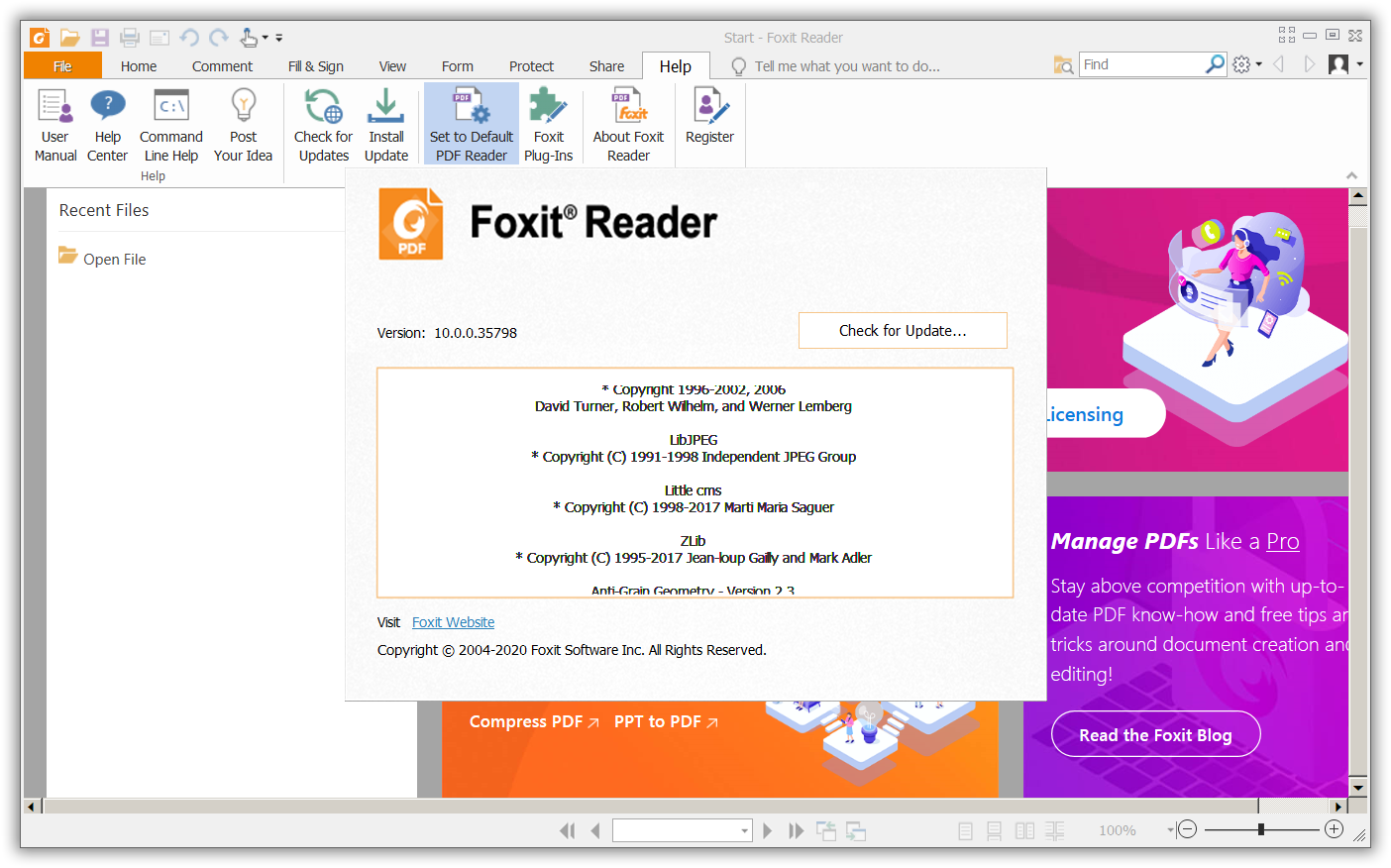The width and height of the screenshot is (1391, 868).
Task: Click the Check for Update... button
Action: 903,331
